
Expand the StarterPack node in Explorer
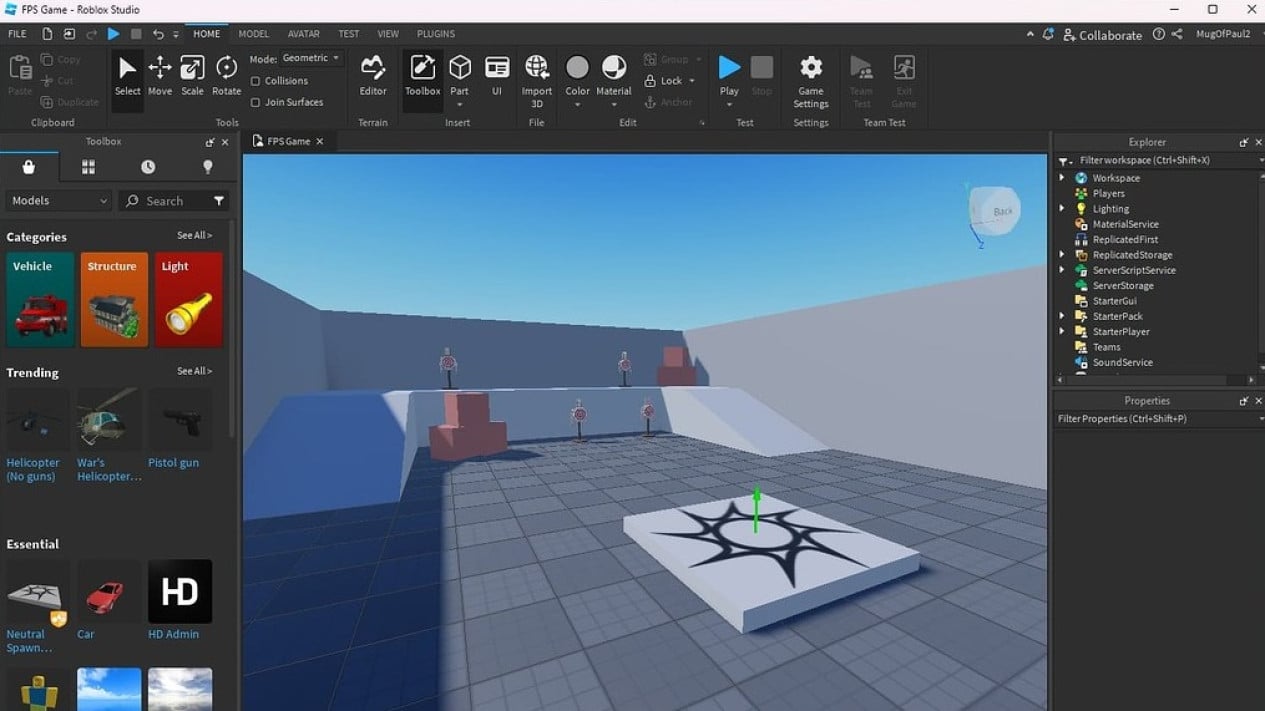tap(1062, 316)
